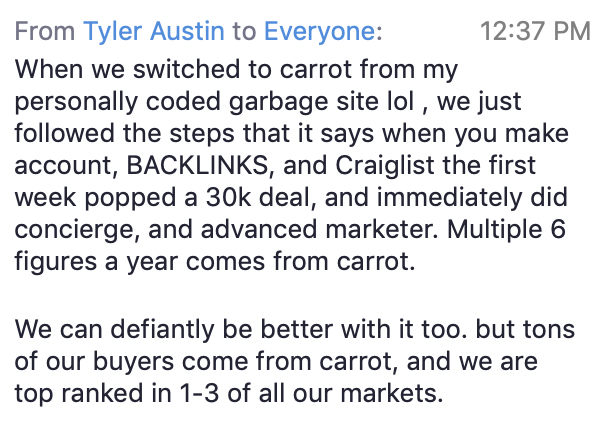Viewport: 598px width, 424px height.
Task: Click the phrase top ranked in 1-3
Action: 117,394
